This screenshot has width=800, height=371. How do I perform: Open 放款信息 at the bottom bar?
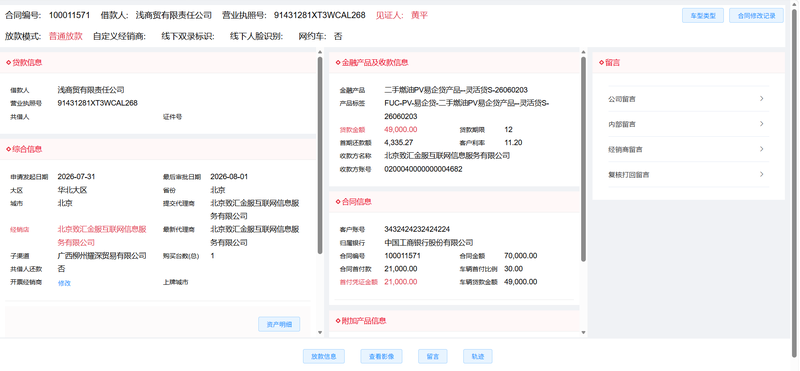tap(323, 356)
